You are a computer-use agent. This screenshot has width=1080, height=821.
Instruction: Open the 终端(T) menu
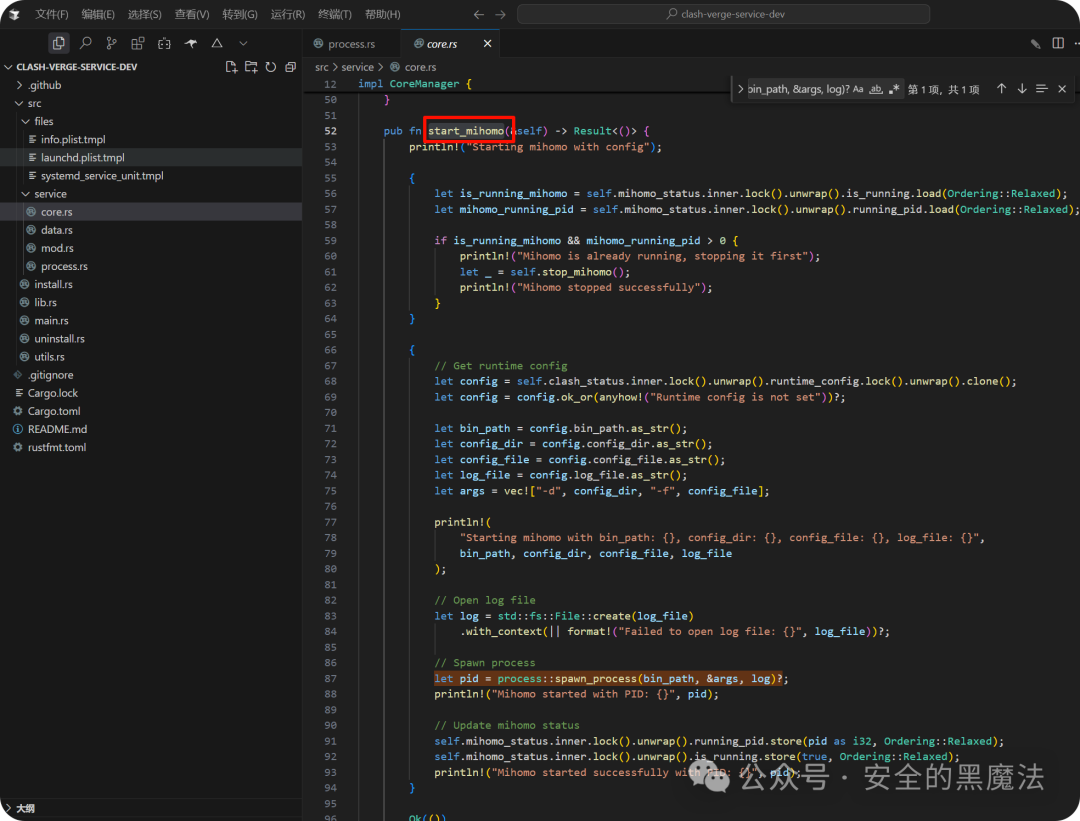334,14
